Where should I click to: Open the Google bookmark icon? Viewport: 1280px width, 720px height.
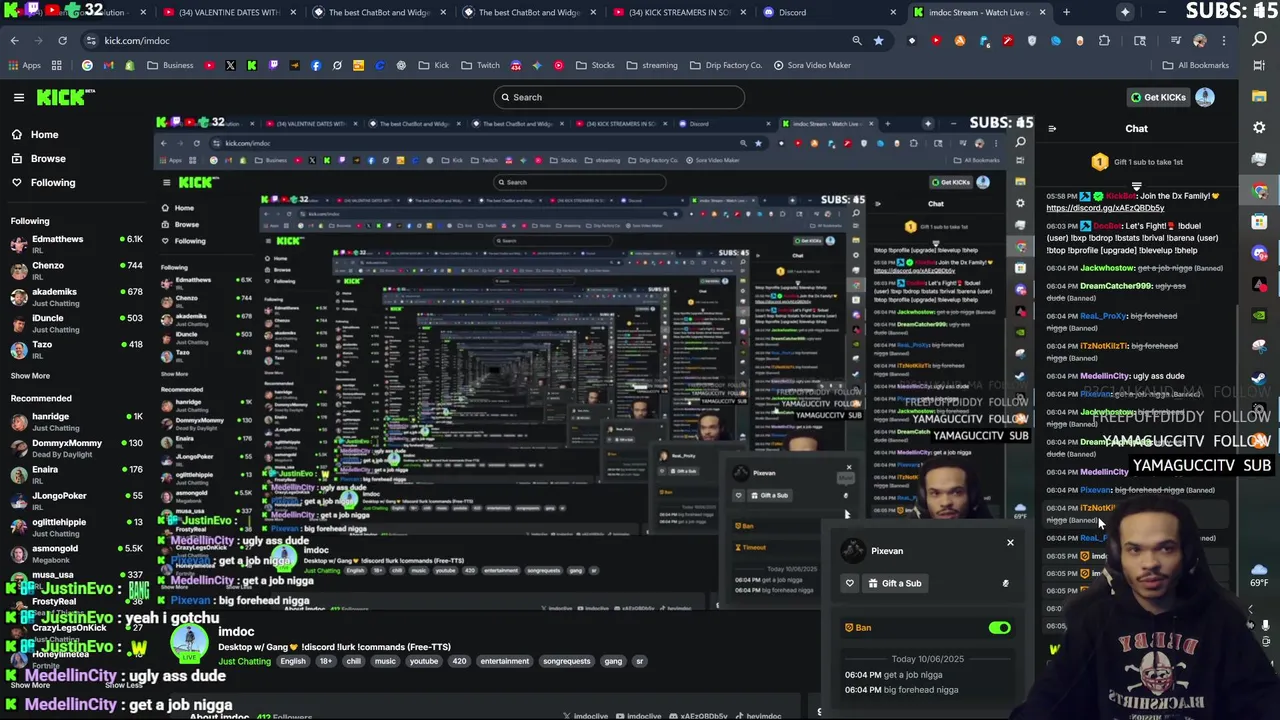point(87,65)
